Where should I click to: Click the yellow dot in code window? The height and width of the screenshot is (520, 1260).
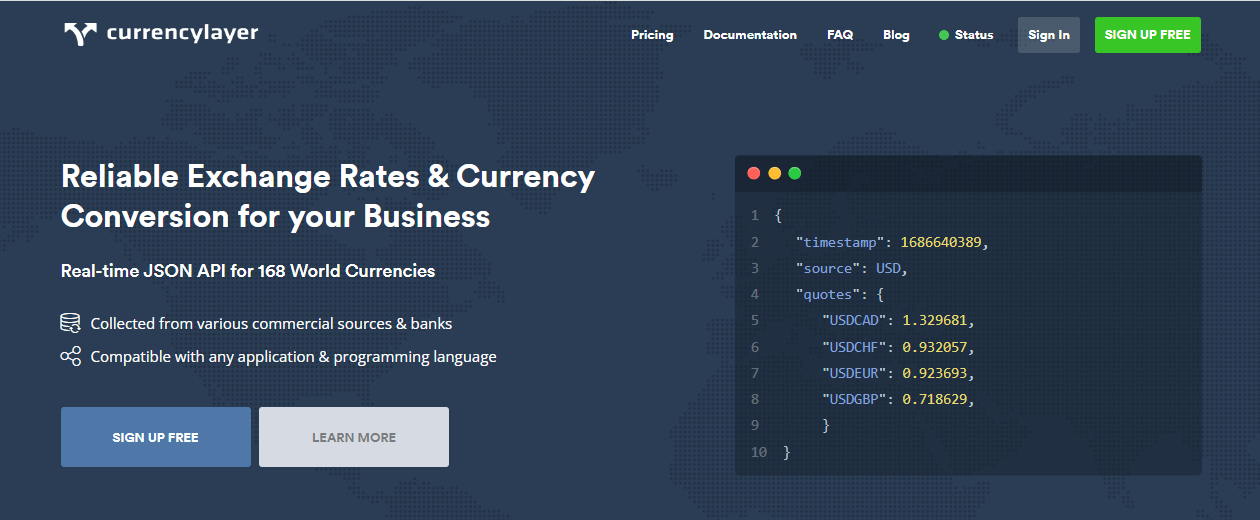point(774,173)
